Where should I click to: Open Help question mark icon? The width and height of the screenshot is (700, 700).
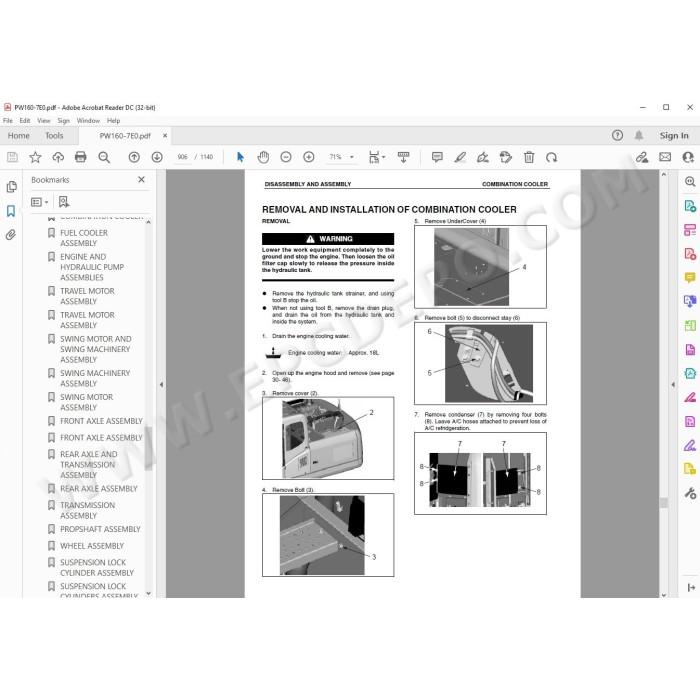click(x=617, y=135)
